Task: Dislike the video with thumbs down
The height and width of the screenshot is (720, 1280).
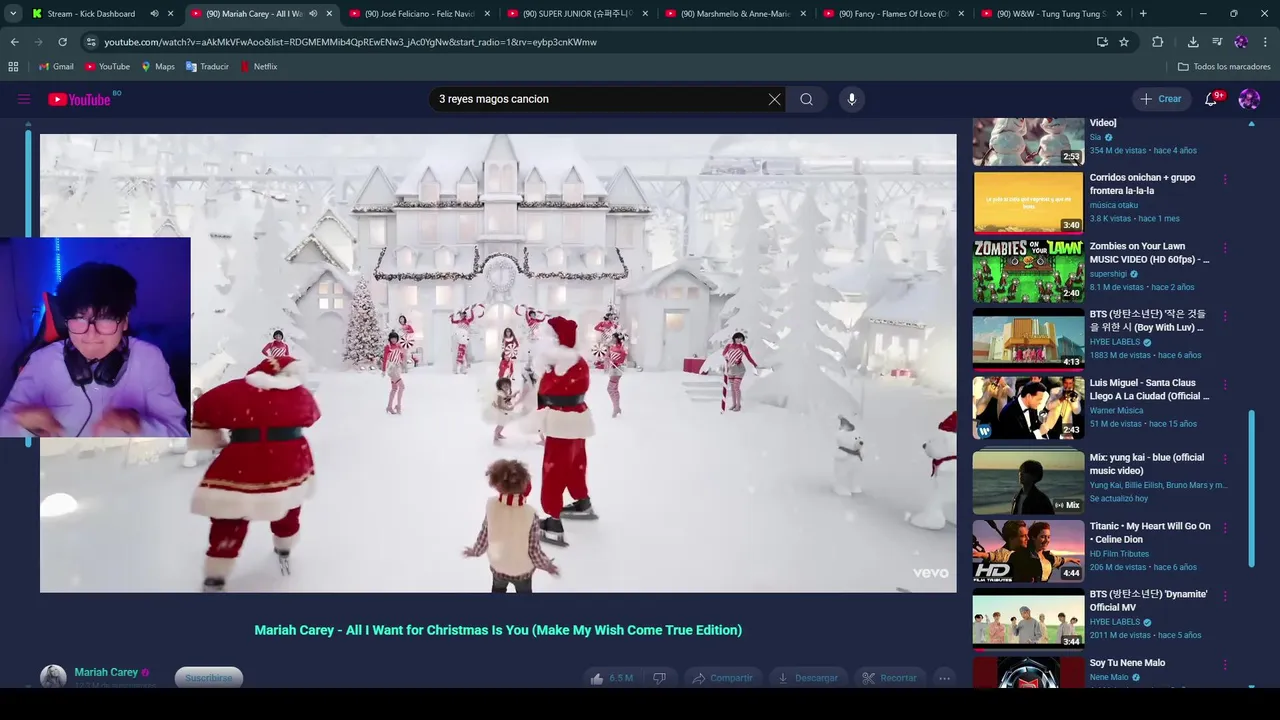Action: click(x=659, y=678)
